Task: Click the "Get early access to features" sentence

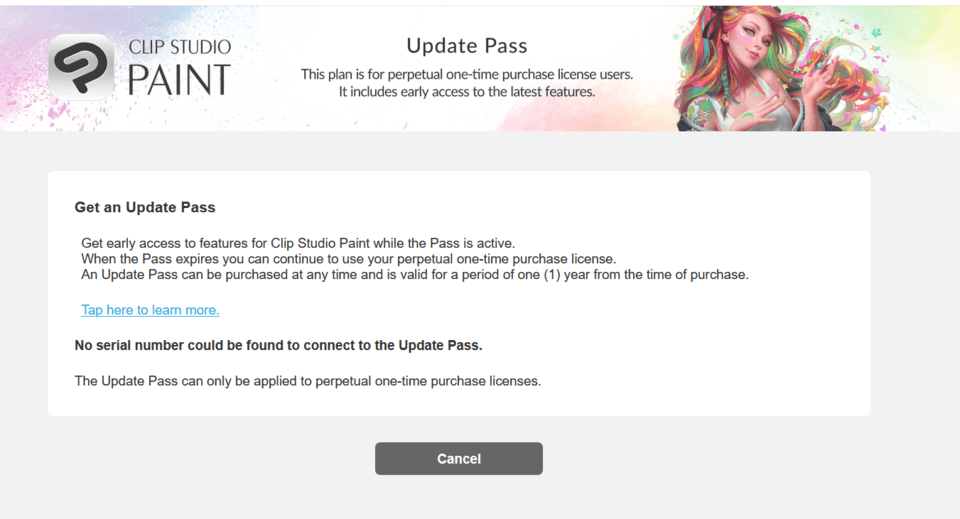Action: 297,243
